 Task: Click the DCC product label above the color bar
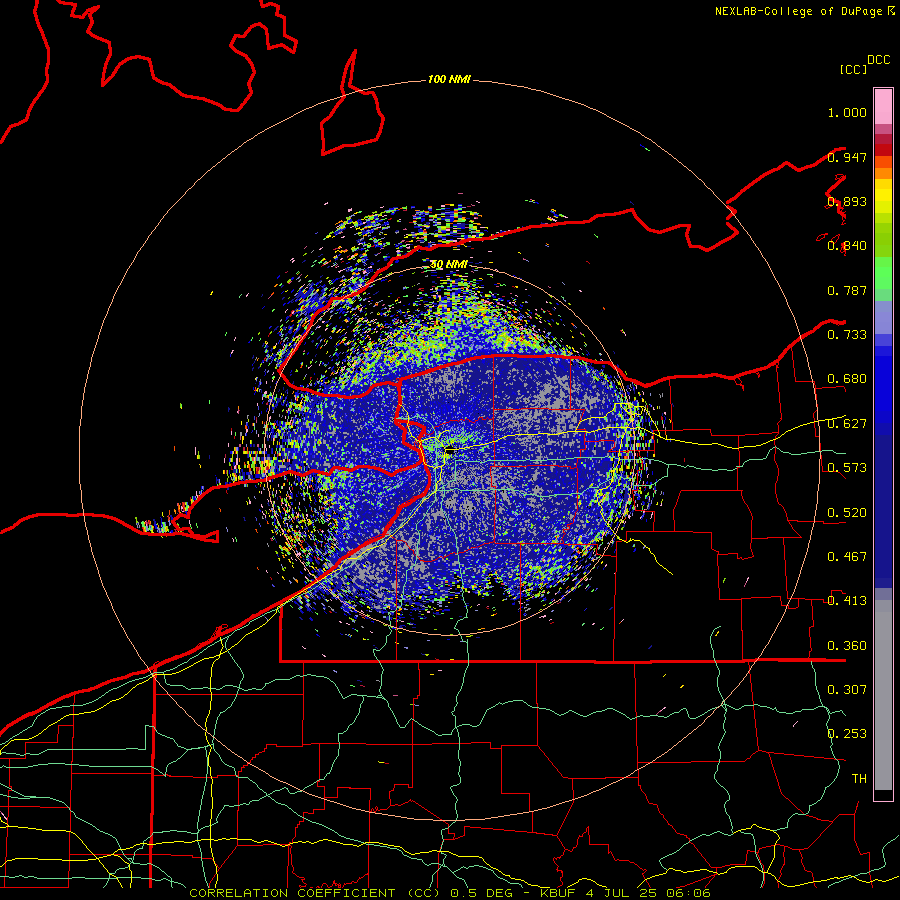(878, 60)
